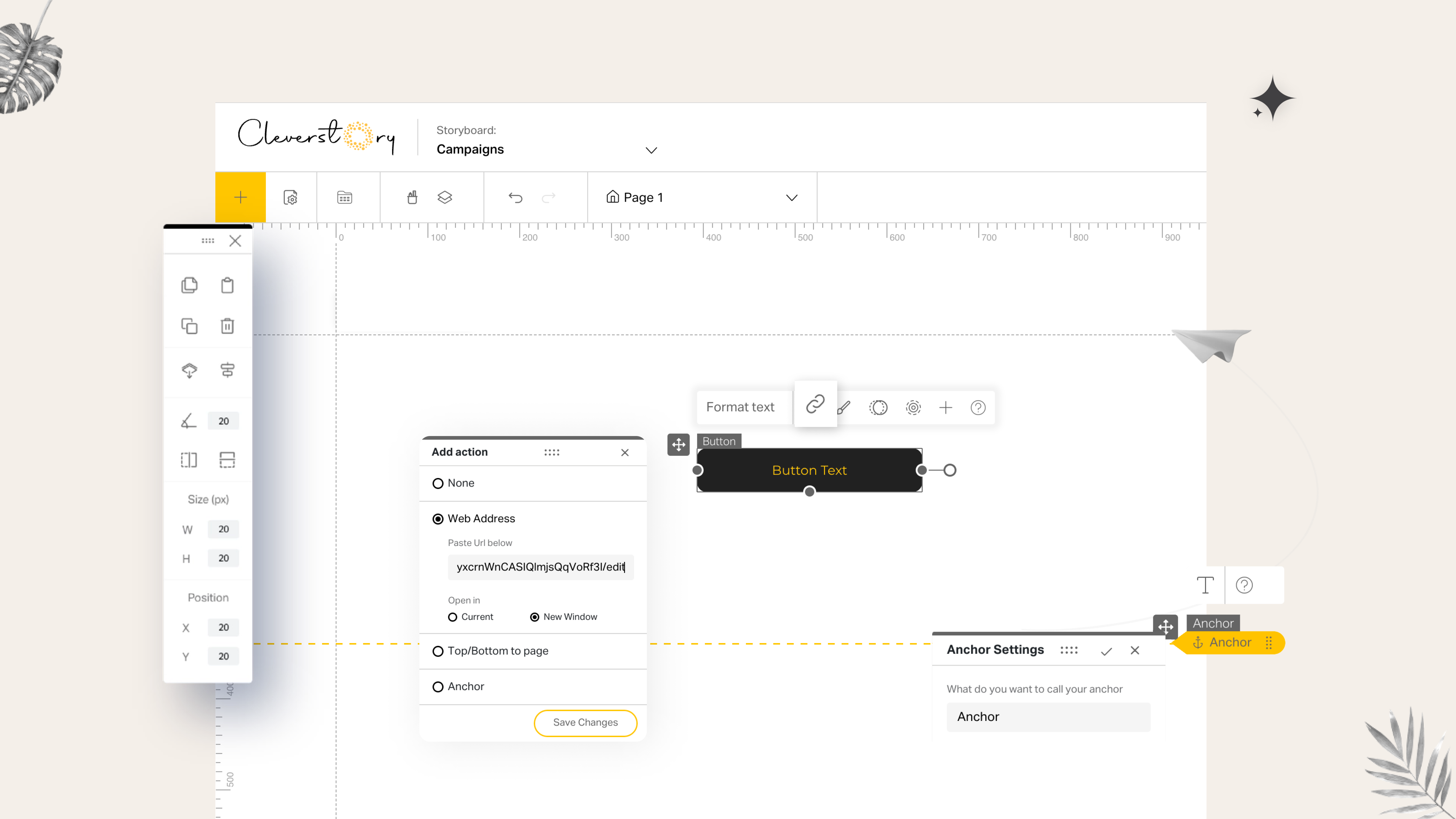The height and width of the screenshot is (819, 1456).
Task: Click the text T icon near anchor
Action: 1205,585
